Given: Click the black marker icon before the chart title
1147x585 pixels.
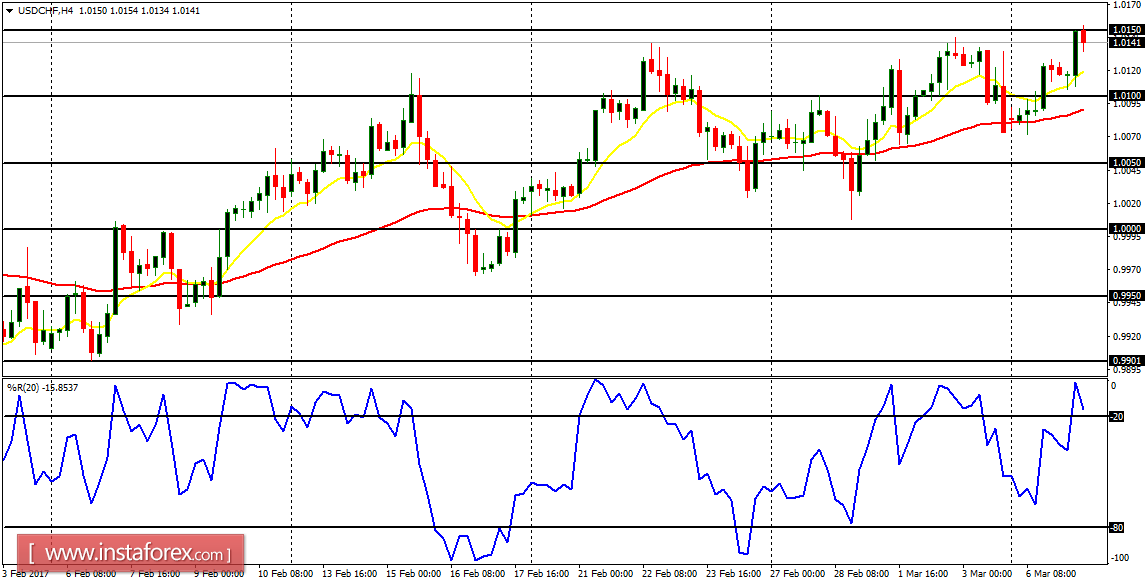Looking at the screenshot, I should coord(9,9).
